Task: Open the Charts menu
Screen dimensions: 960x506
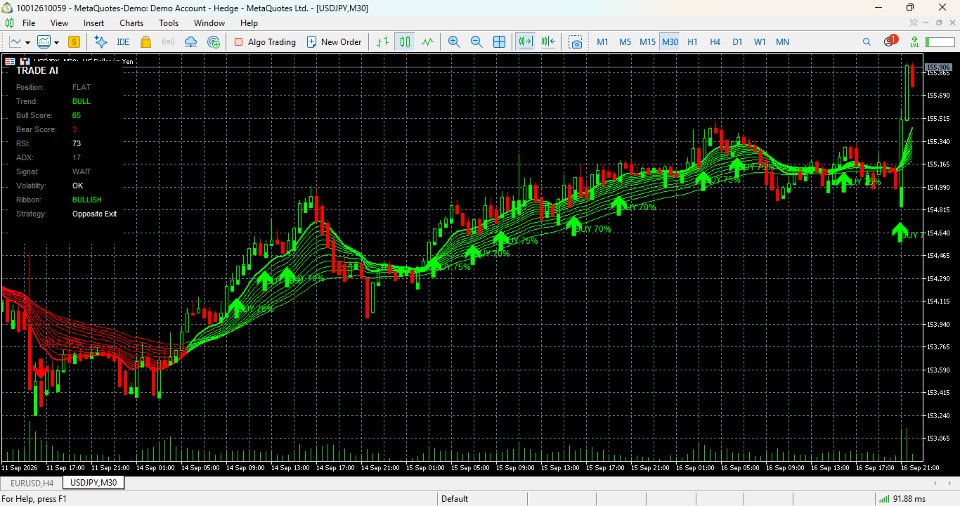Action: tap(131, 23)
